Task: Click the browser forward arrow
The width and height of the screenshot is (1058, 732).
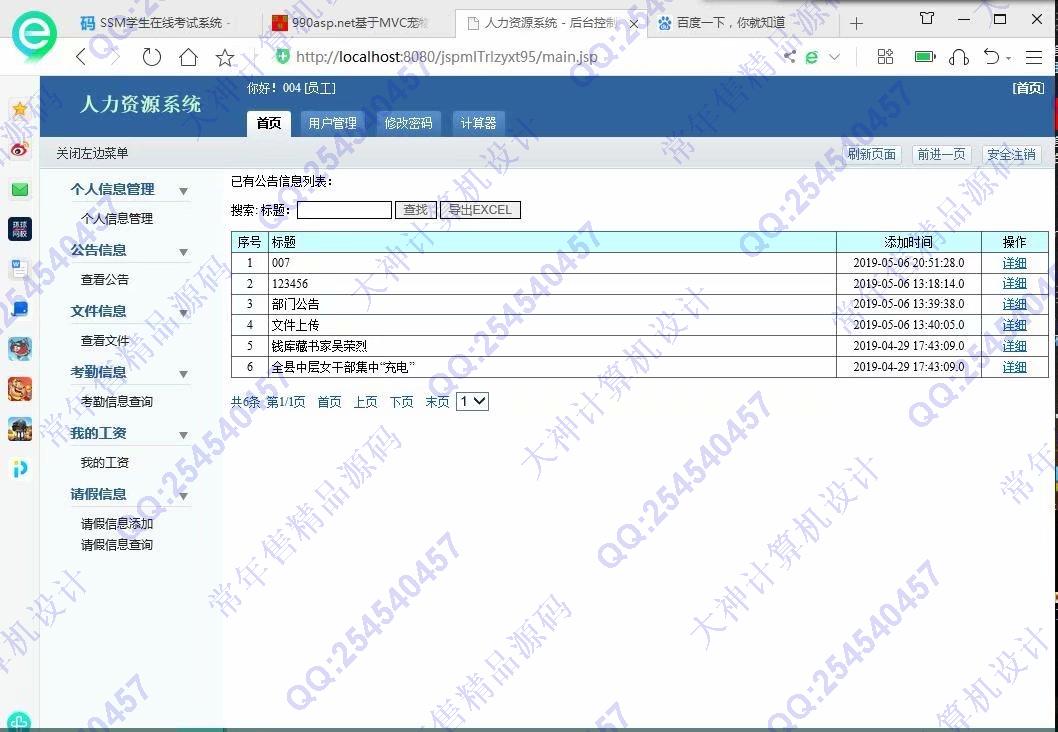Action: [115, 57]
